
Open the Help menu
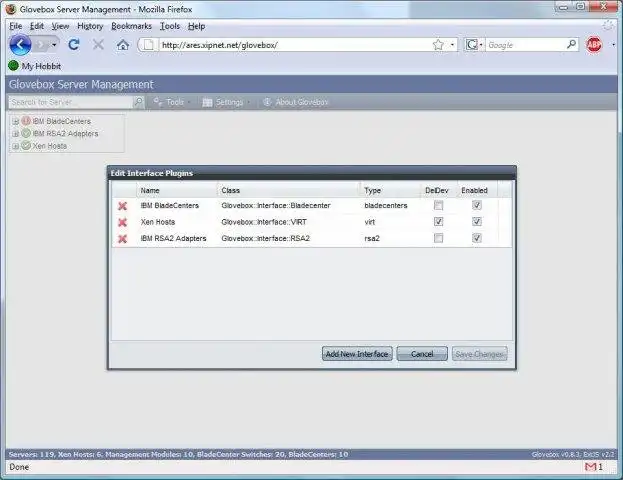(x=196, y=26)
